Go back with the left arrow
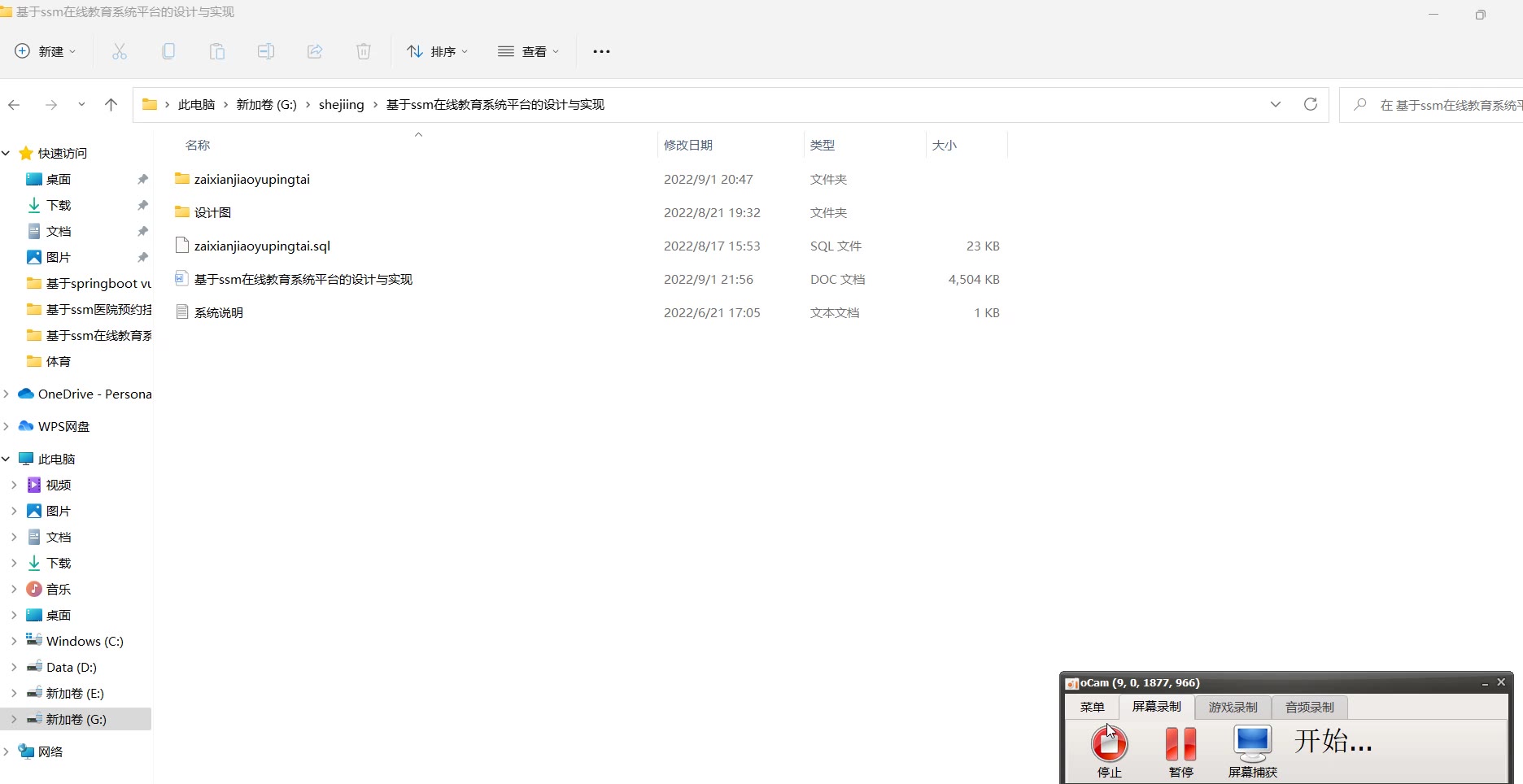 (14, 104)
